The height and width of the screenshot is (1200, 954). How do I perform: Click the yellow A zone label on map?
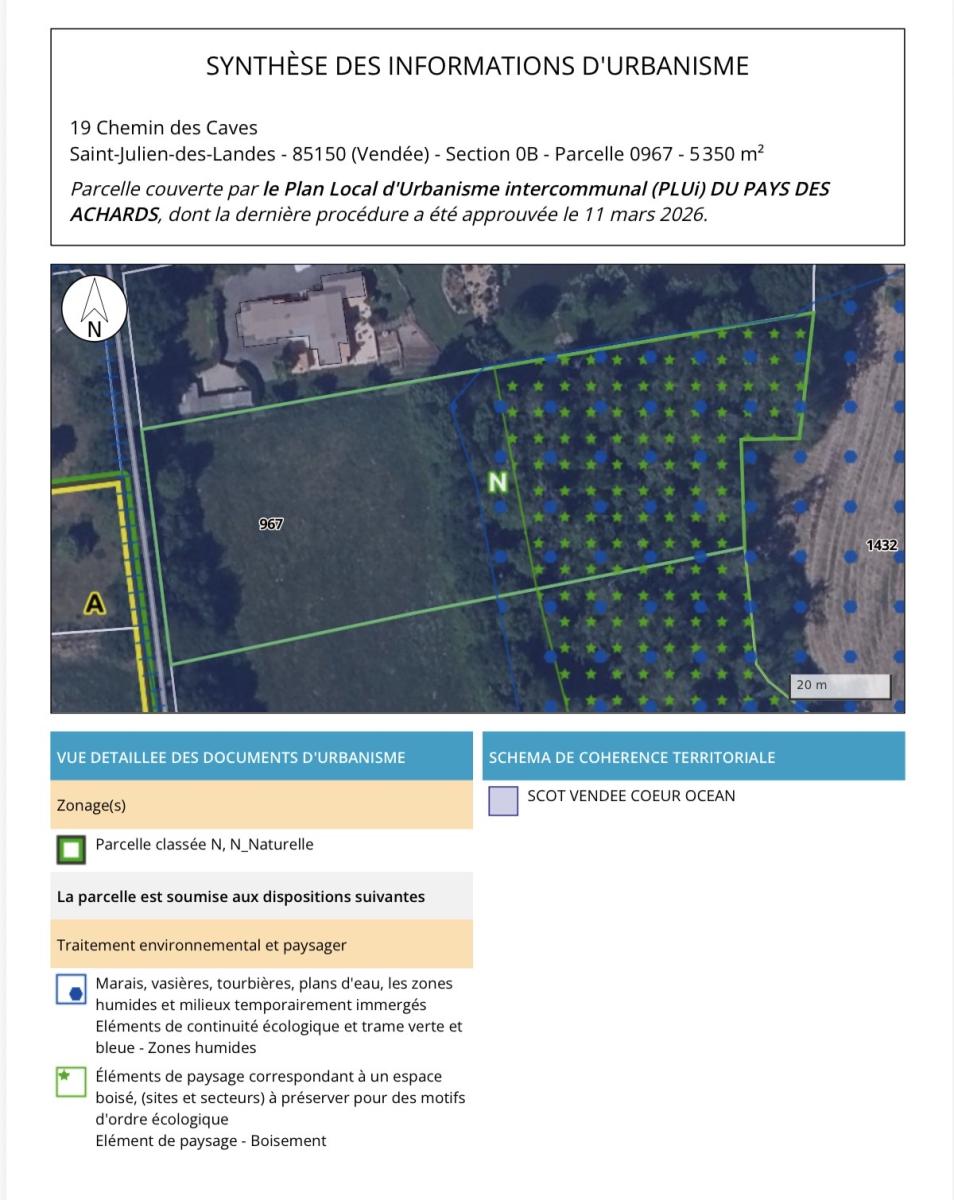94,604
